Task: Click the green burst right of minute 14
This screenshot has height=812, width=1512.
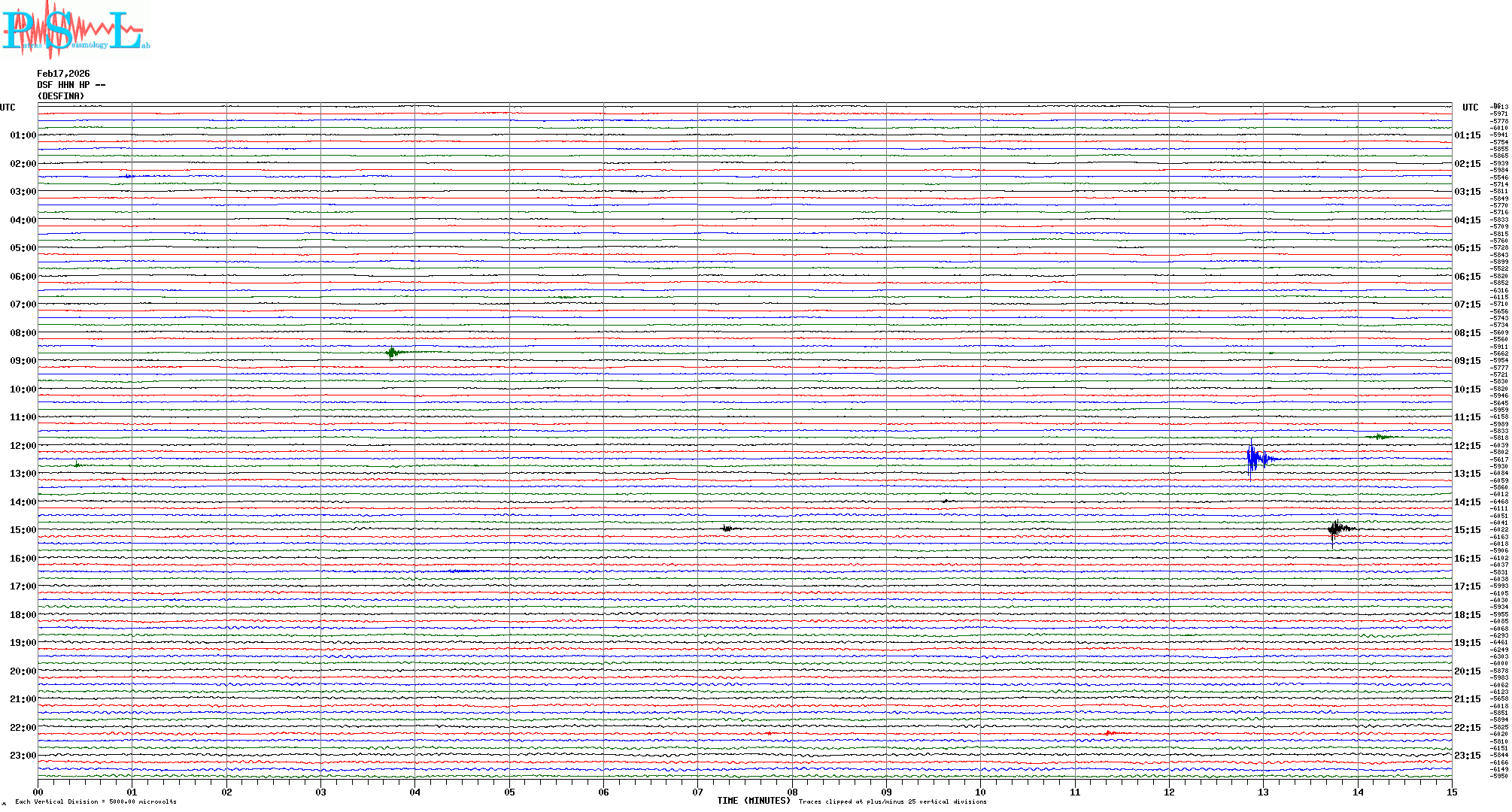Action: (x=1380, y=437)
